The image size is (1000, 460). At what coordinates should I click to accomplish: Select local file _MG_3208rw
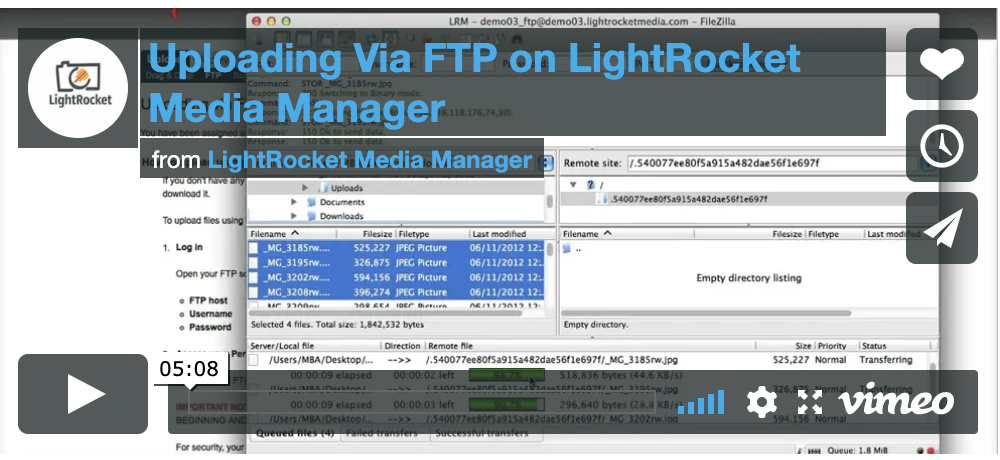[396, 292]
